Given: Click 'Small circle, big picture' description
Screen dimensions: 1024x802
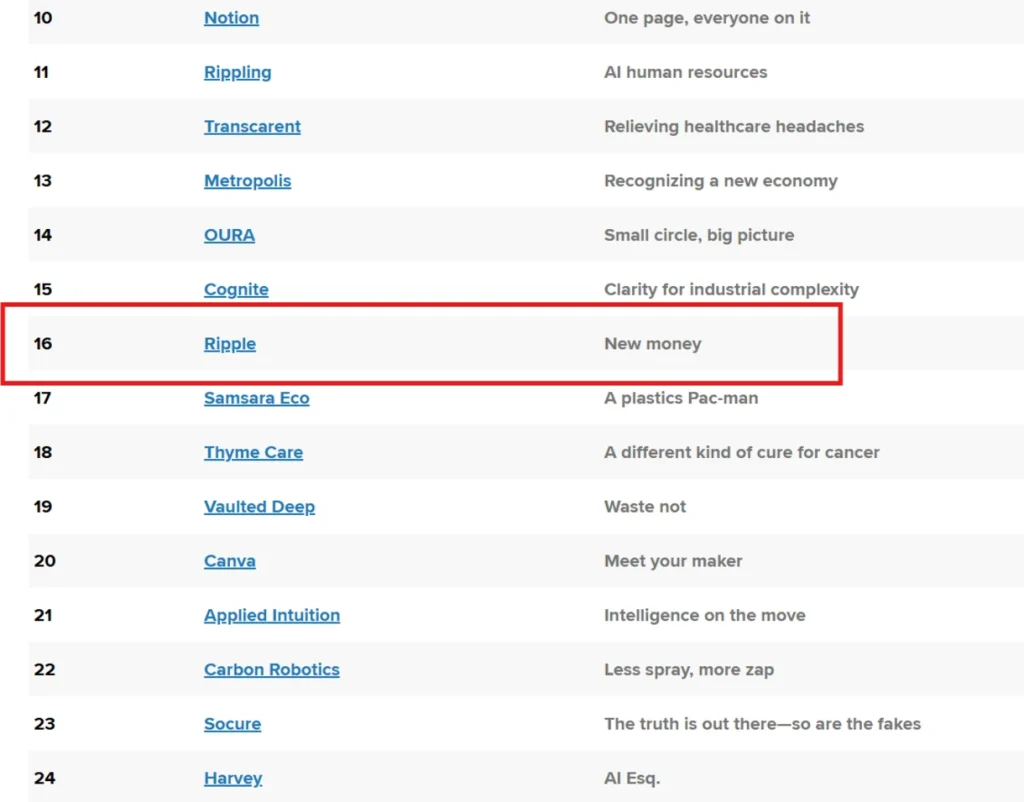Looking at the screenshot, I should 699,234.
